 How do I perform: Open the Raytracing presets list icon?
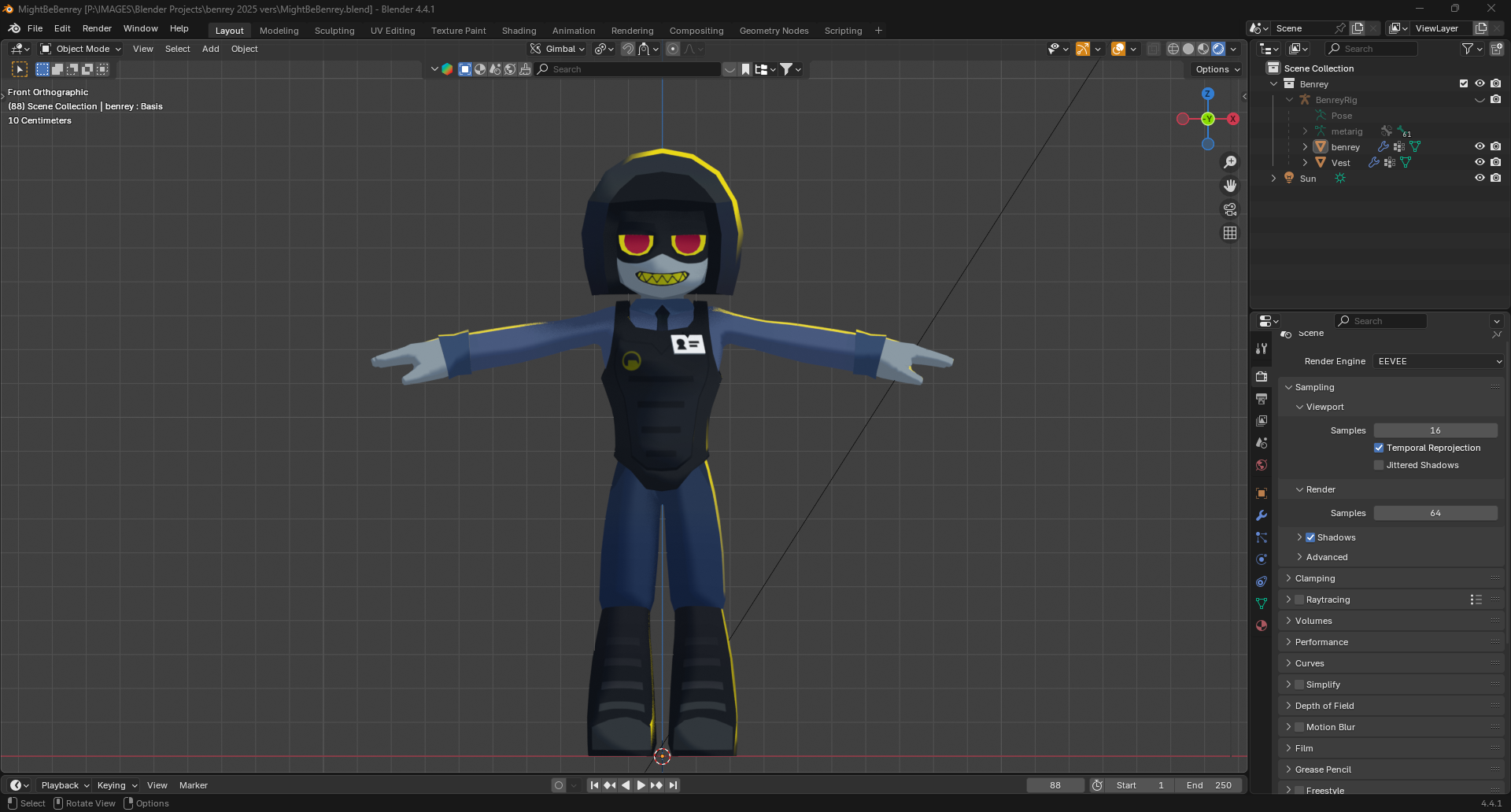(x=1476, y=600)
